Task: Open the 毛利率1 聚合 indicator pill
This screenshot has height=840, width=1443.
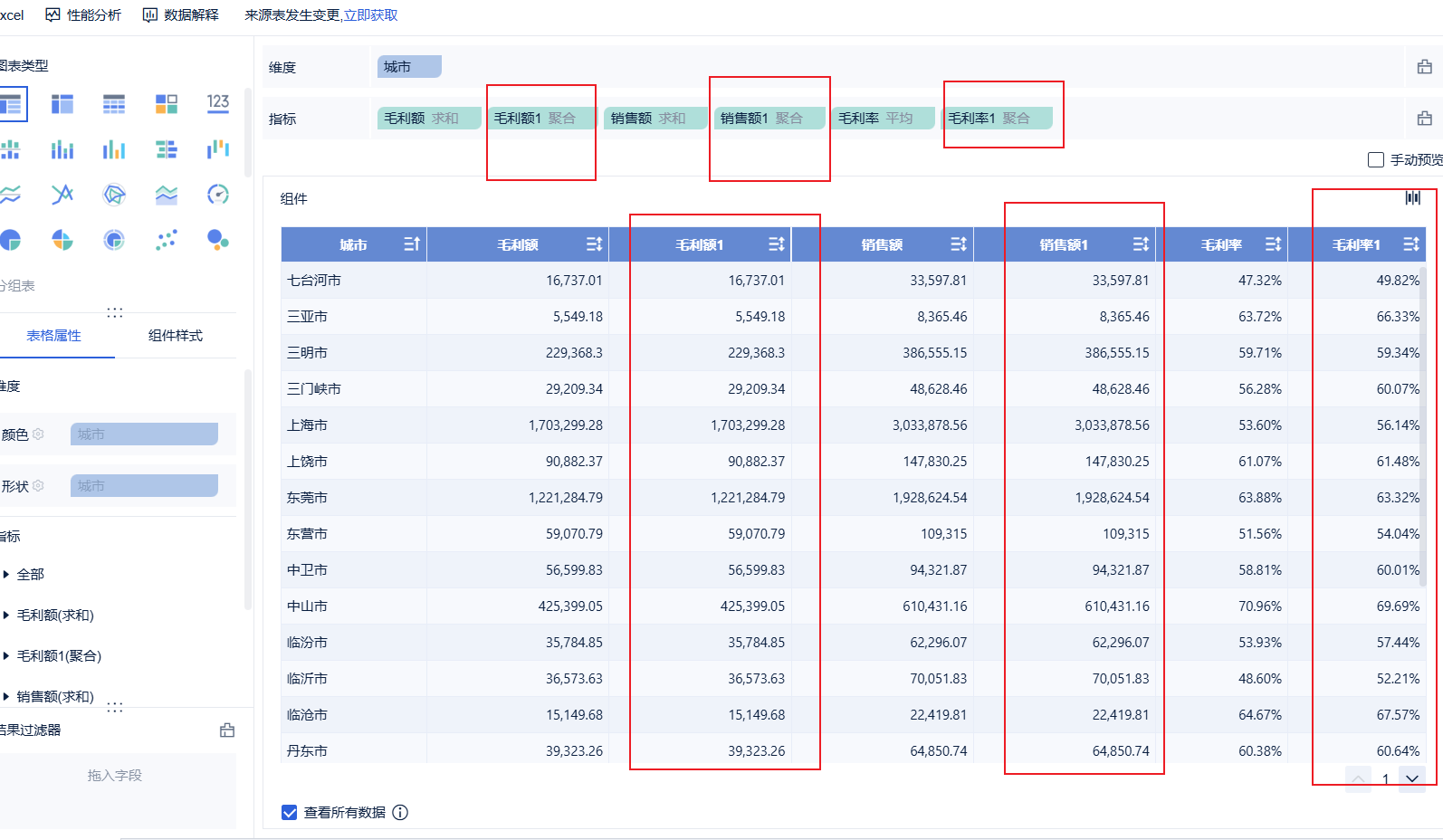Action: pos(998,119)
